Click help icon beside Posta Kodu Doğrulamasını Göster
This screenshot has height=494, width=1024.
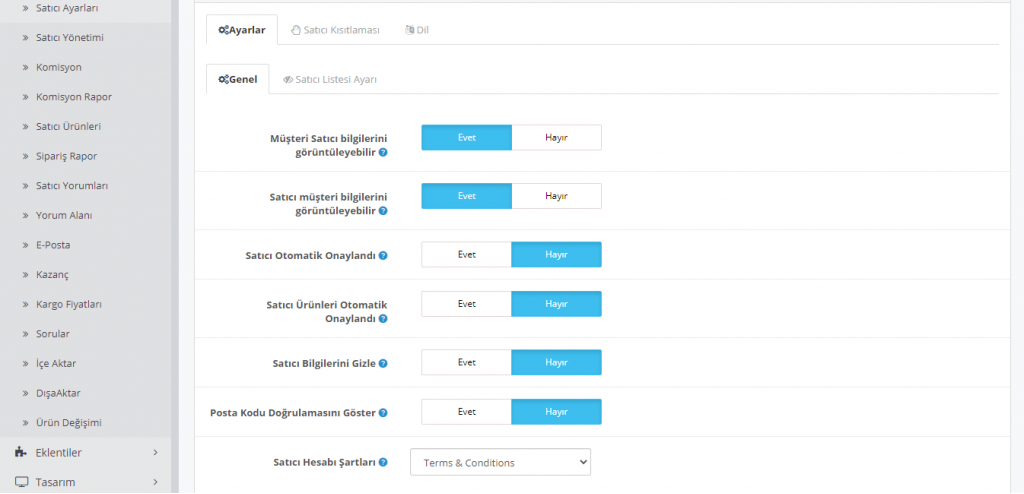(383, 413)
